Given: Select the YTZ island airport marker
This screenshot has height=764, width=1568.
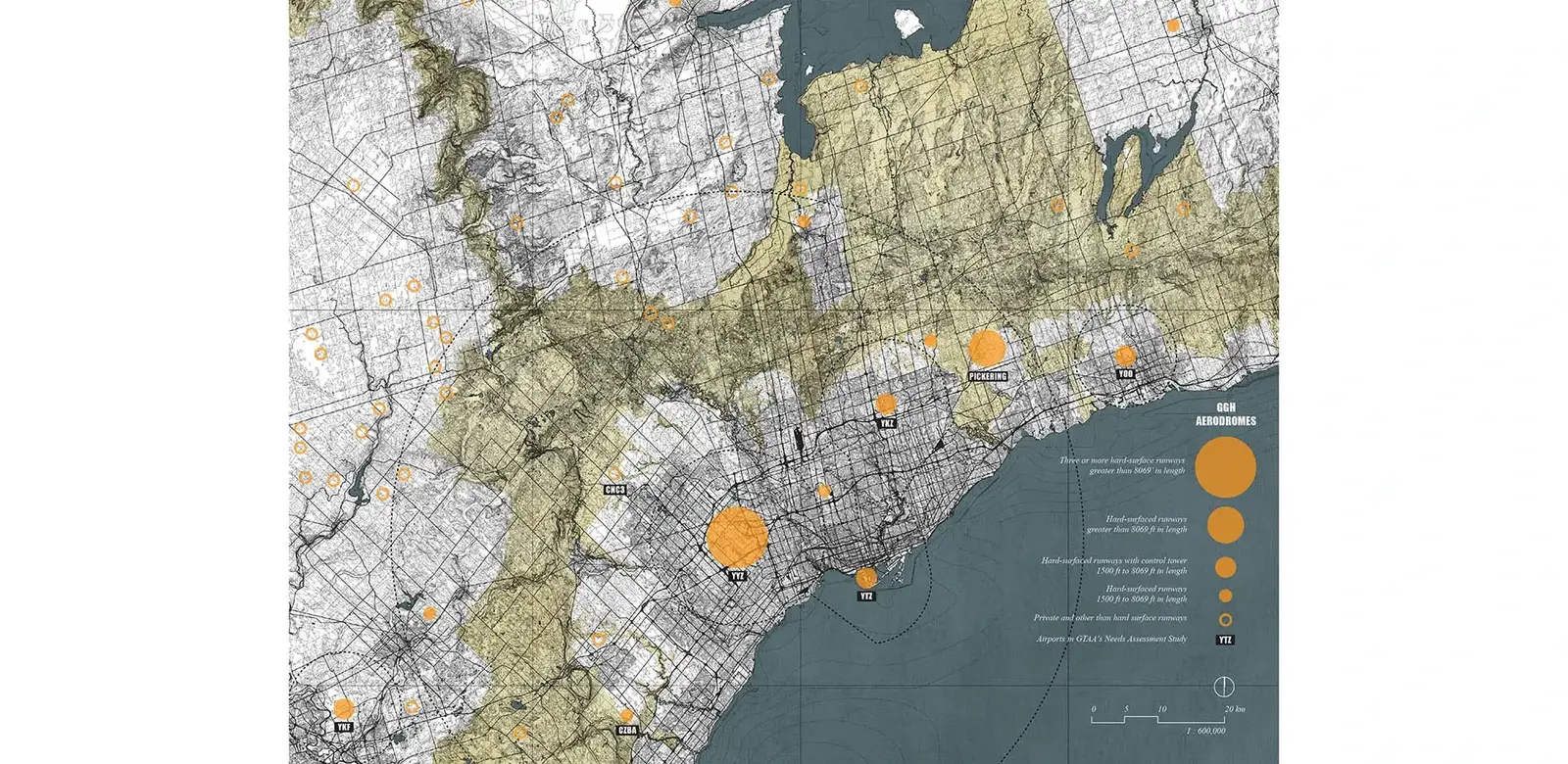Looking at the screenshot, I should [x=865, y=578].
